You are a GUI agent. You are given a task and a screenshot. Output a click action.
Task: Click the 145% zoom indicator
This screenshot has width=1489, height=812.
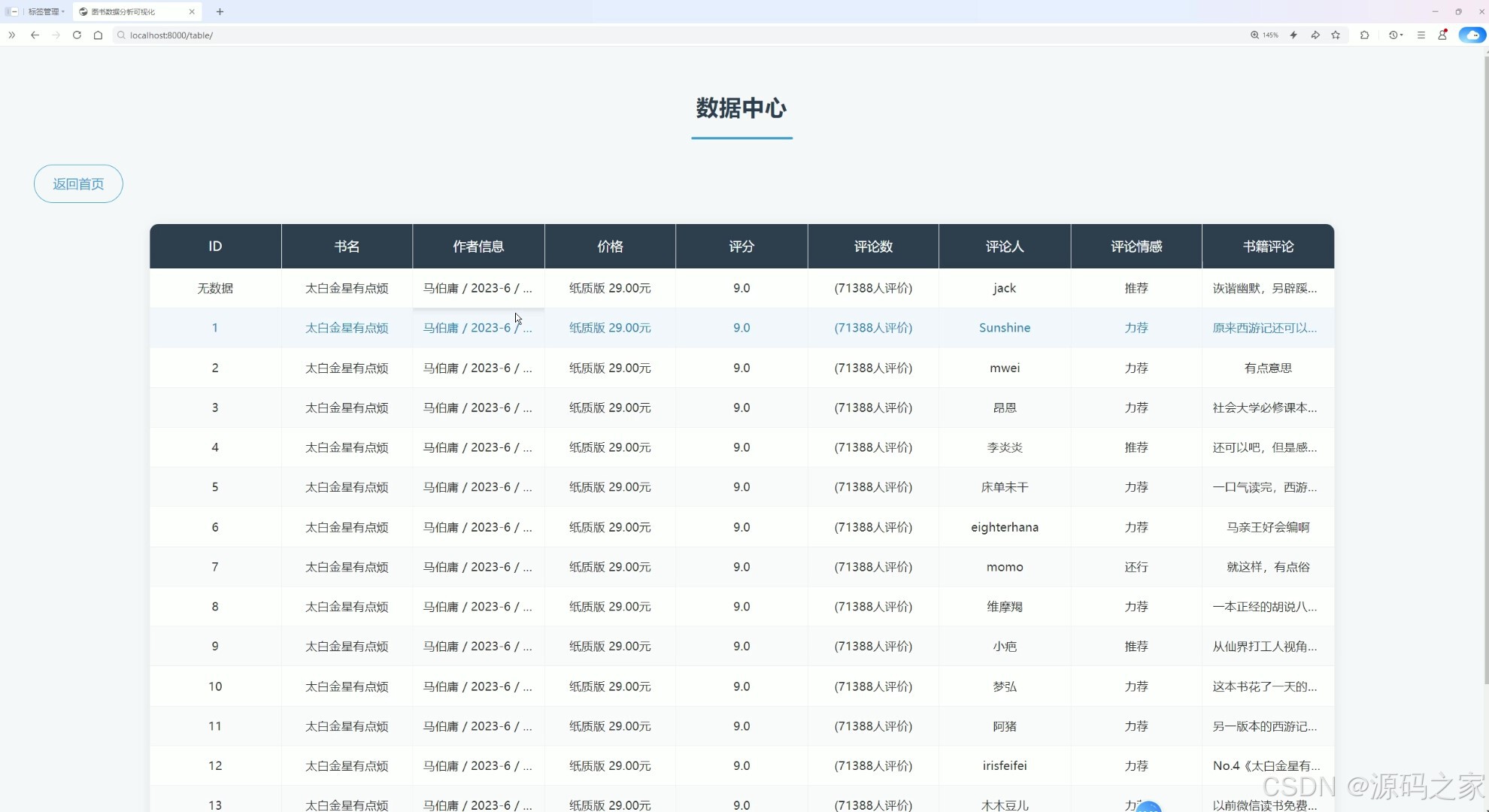[1265, 35]
